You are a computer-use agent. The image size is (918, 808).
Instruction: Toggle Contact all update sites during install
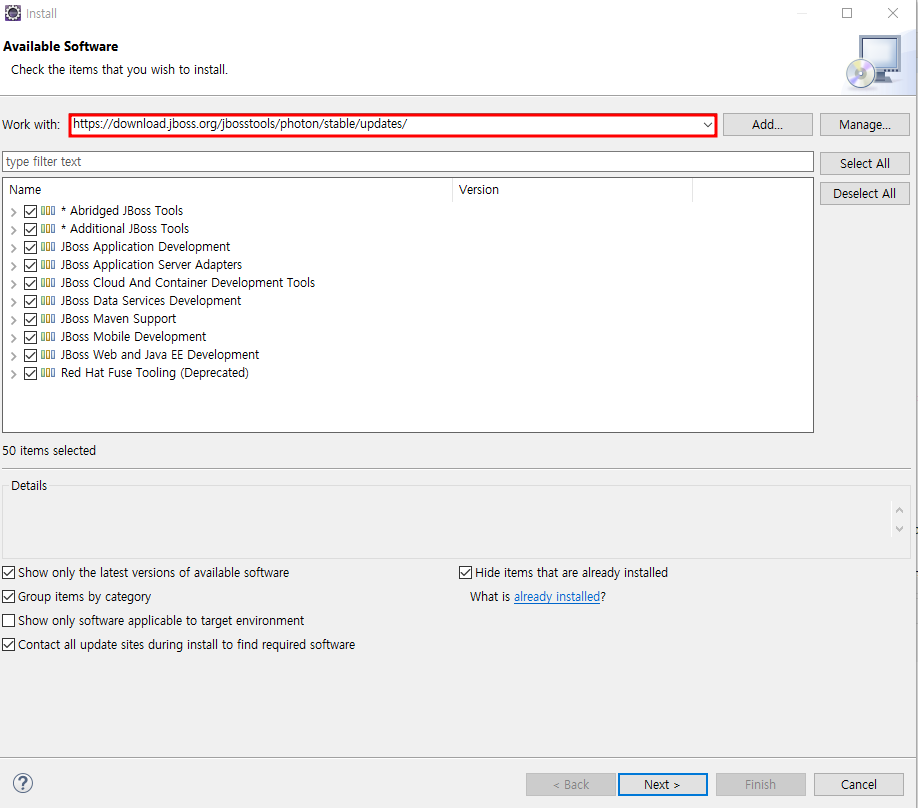[9, 645]
